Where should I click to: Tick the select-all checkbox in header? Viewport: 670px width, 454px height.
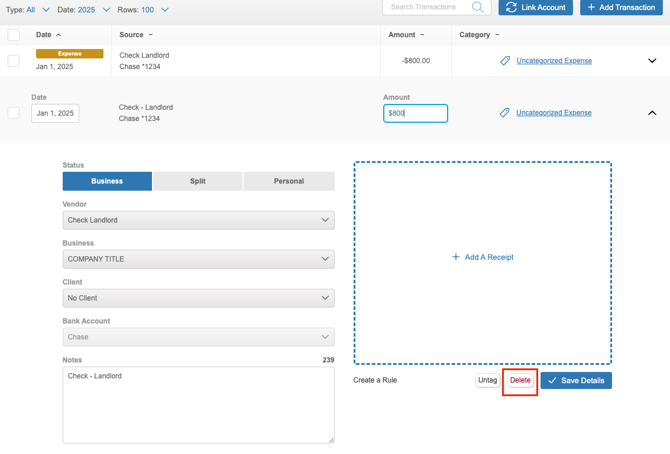tap(14, 35)
